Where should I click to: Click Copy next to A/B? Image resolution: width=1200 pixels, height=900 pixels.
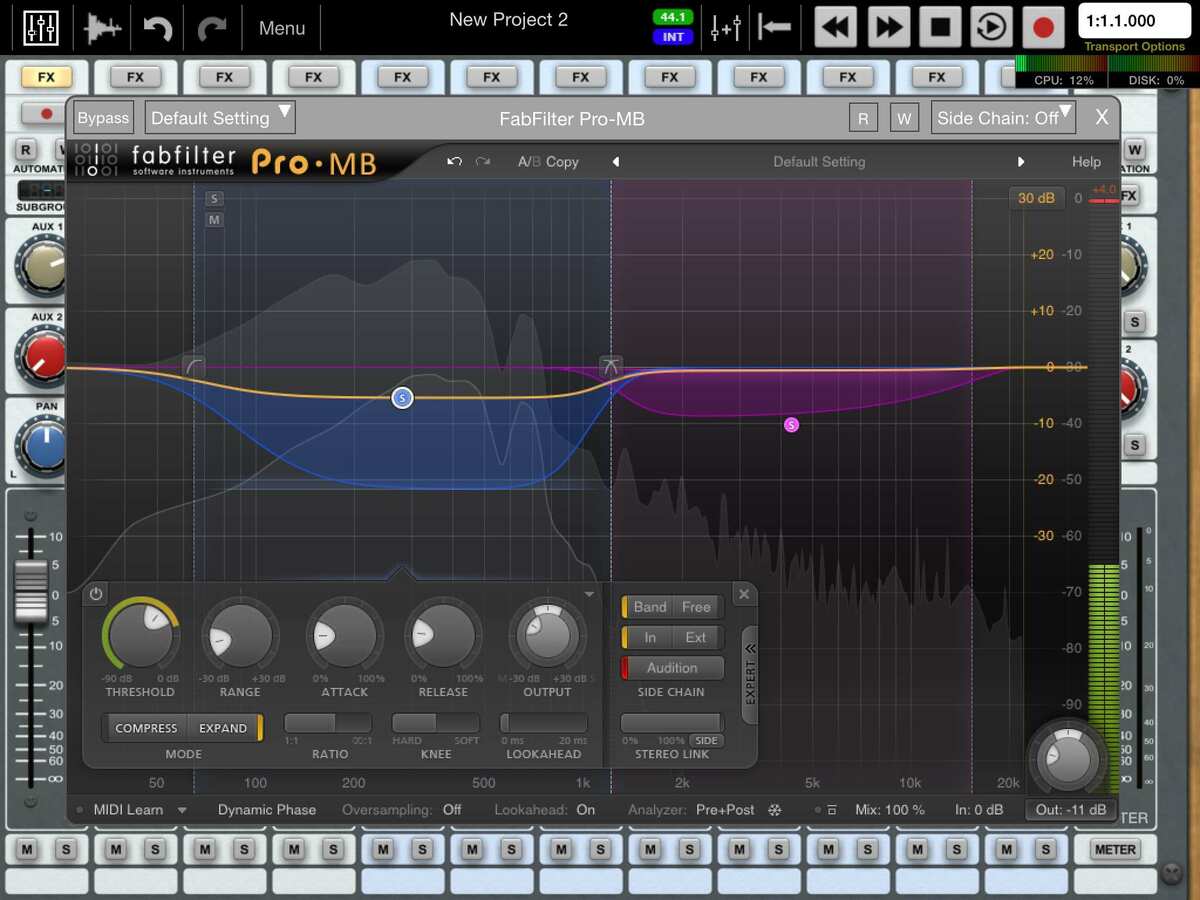coord(562,161)
